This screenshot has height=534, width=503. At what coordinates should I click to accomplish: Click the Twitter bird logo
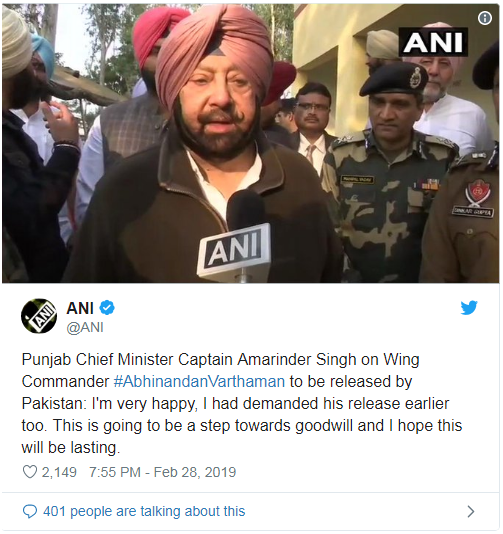(469, 308)
